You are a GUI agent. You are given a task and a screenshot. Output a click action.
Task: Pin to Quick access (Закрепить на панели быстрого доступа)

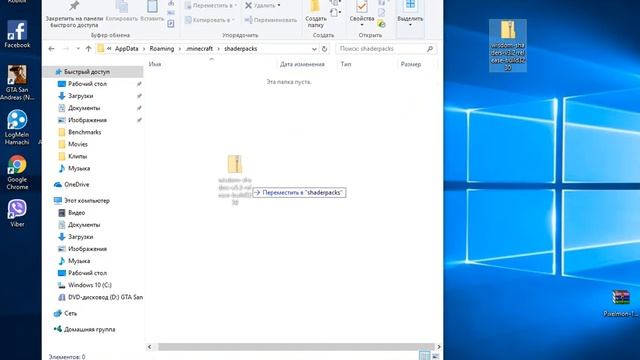[74, 15]
